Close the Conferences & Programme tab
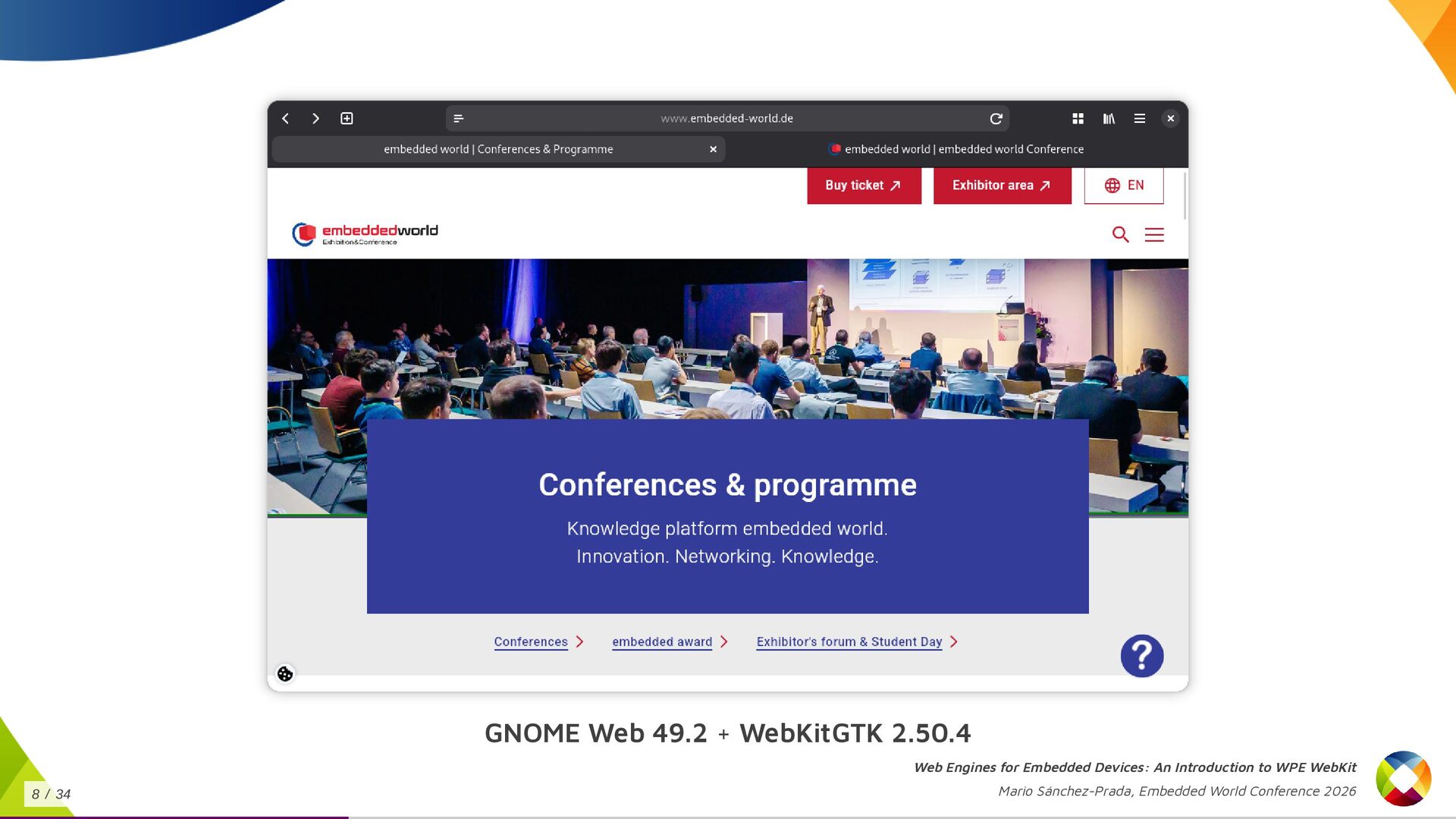The height and width of the screenshot is (819, 1456). pos(713,149)
